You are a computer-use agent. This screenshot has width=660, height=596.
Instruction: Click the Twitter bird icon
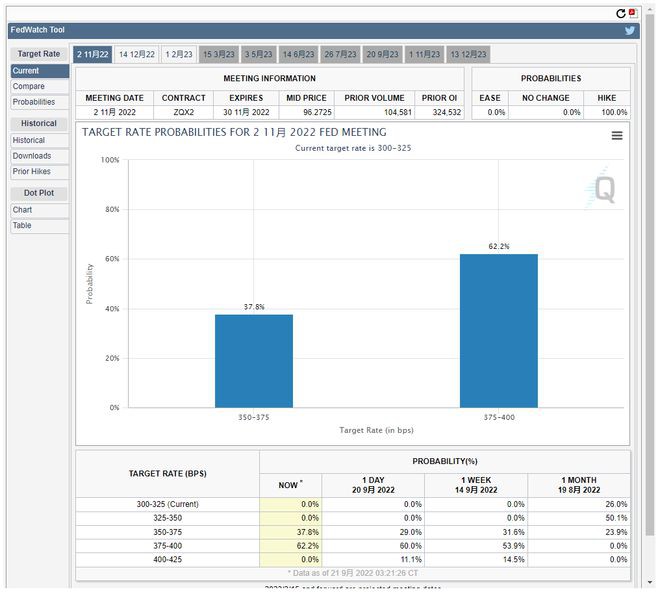pos(630,31)
